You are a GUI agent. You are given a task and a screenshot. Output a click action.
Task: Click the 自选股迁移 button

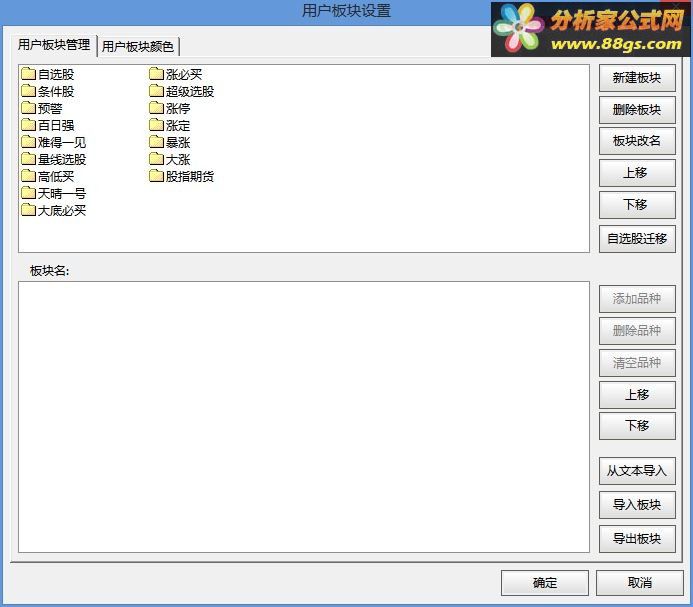637,239
